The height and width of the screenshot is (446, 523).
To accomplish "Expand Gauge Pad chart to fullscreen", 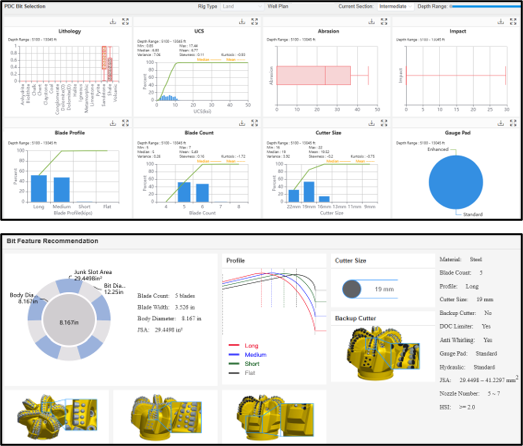I will 513,123.
